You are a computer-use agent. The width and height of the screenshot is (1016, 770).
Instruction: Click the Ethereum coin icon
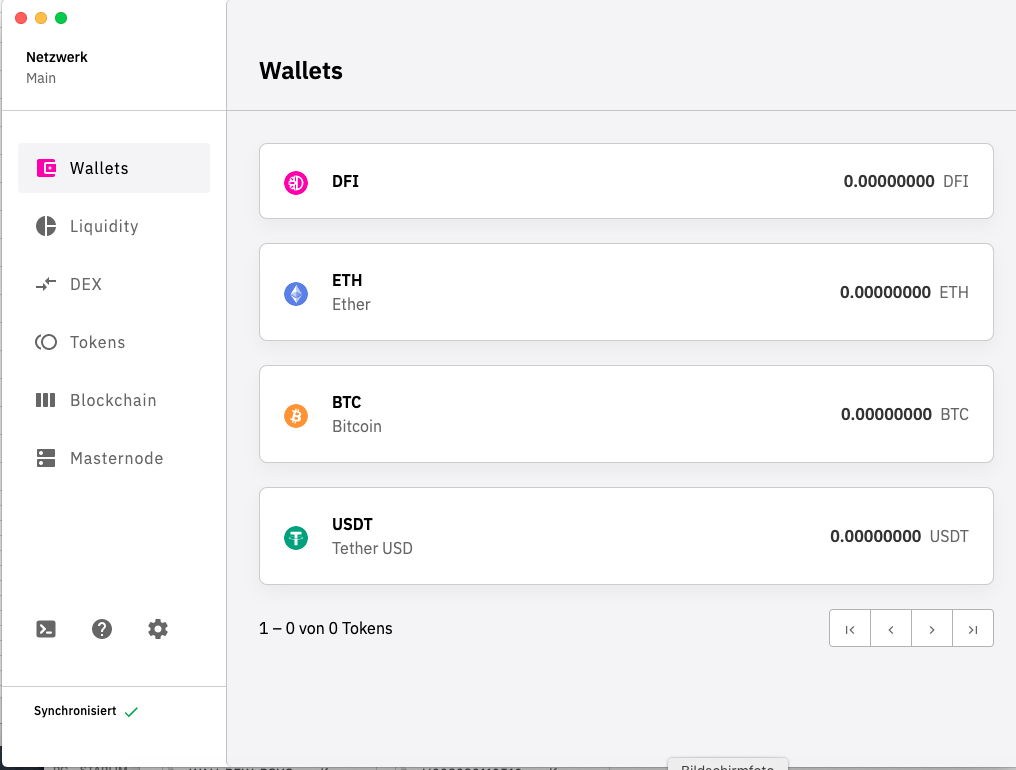point(296,294)
